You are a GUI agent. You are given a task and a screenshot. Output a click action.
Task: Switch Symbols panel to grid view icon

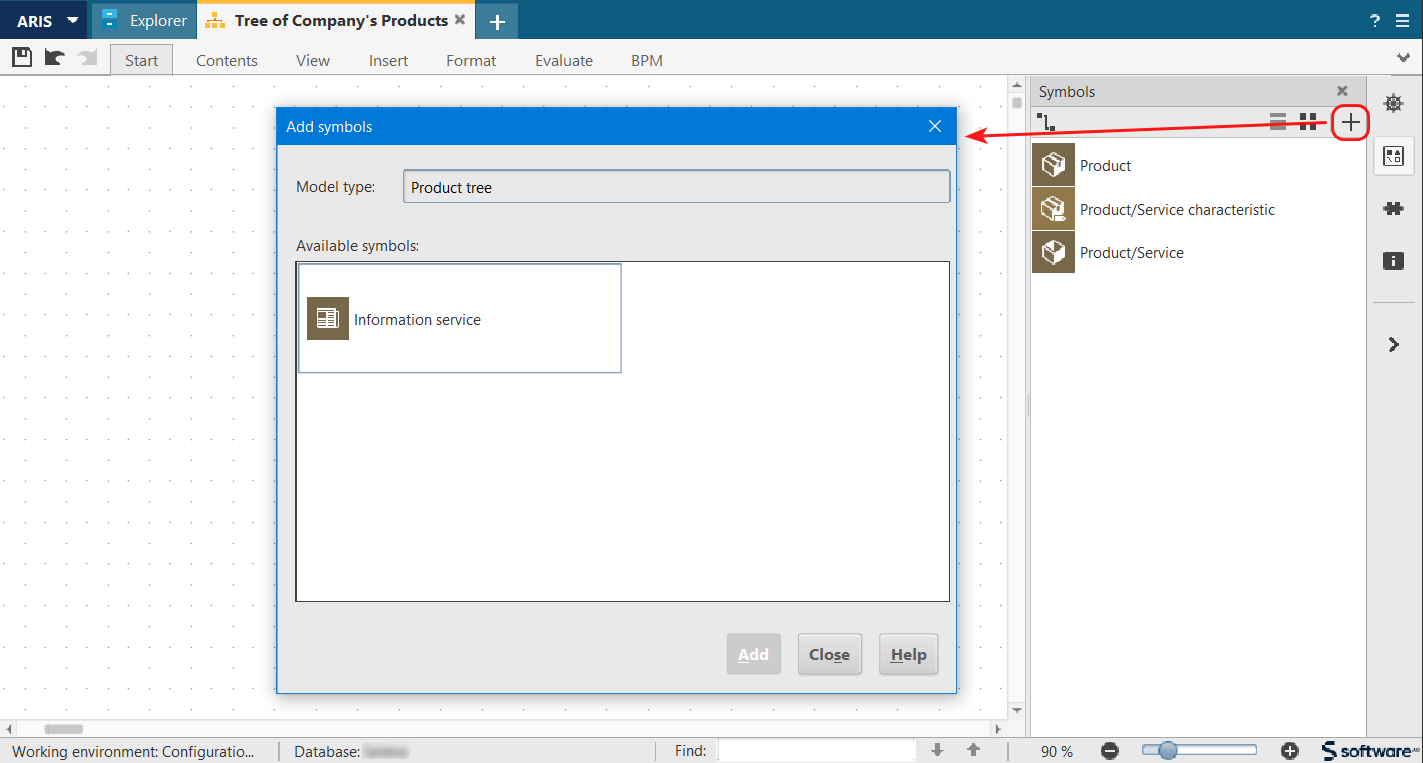pyautogui.click(x=1307, y=122)
